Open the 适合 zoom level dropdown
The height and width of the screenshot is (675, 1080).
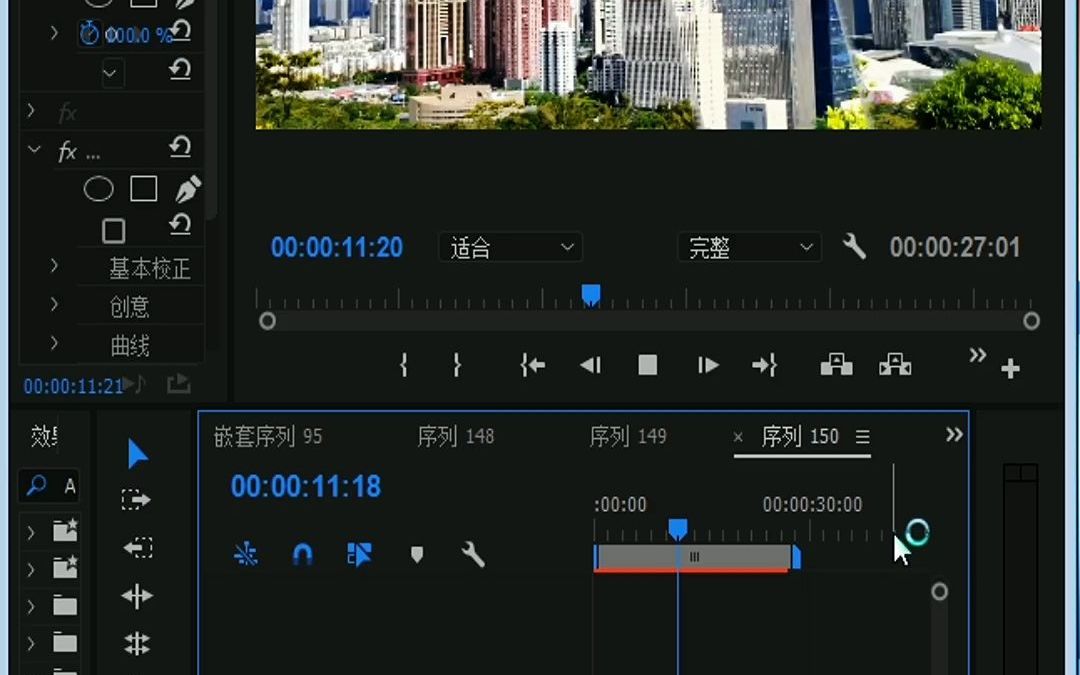pos(510,247)
